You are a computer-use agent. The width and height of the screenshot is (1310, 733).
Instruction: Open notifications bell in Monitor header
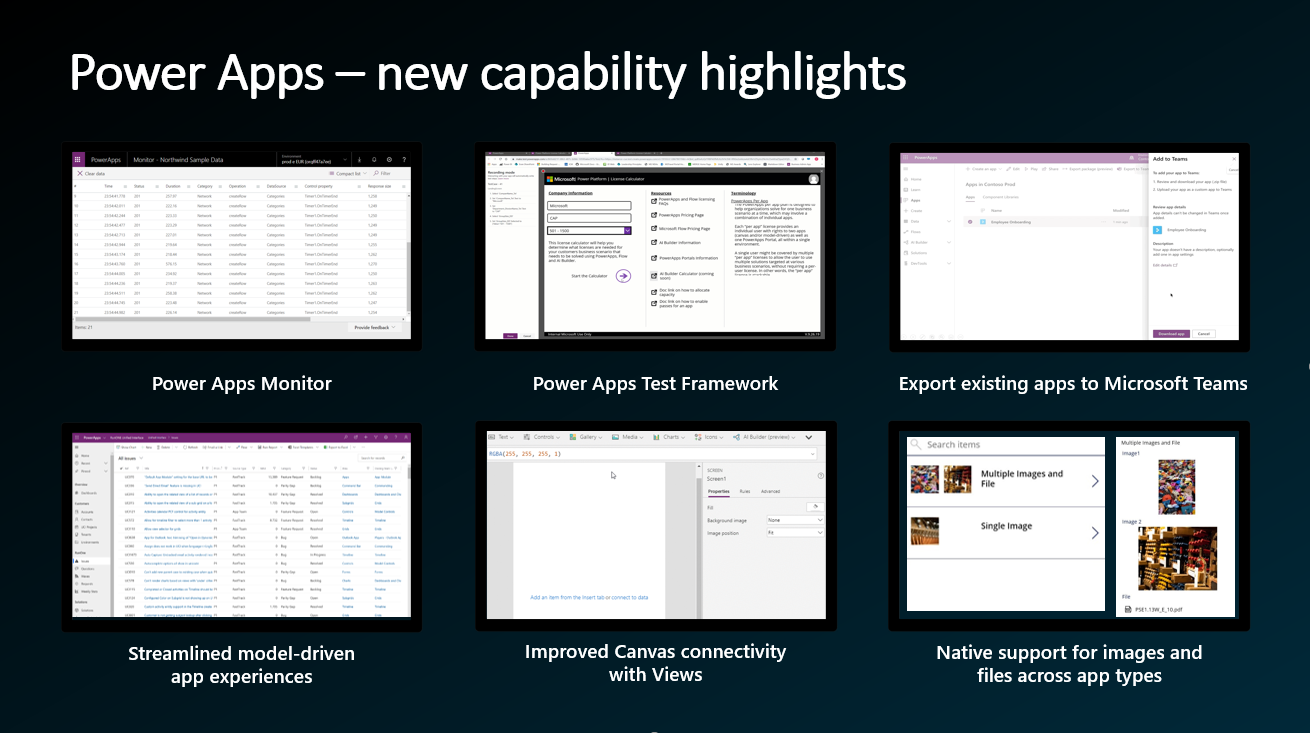coord(374,160)
